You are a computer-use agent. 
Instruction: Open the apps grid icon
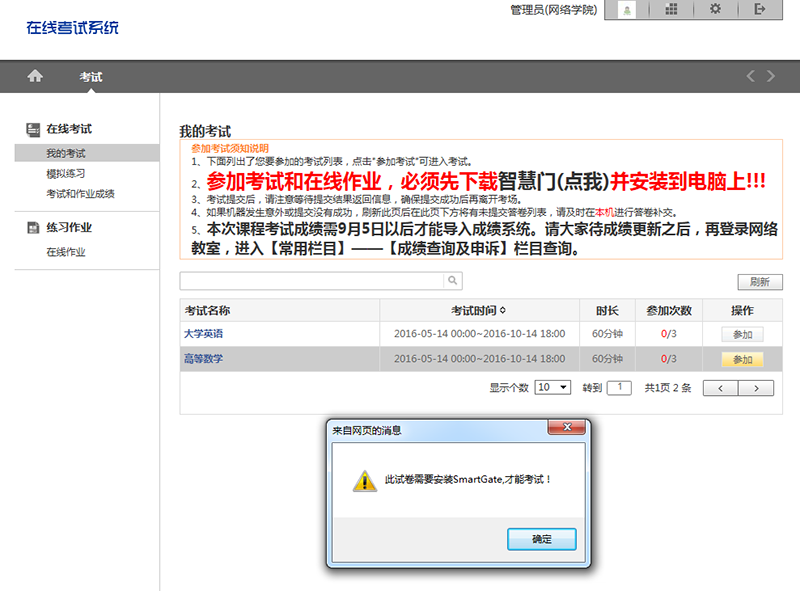(x=672, y=9)
